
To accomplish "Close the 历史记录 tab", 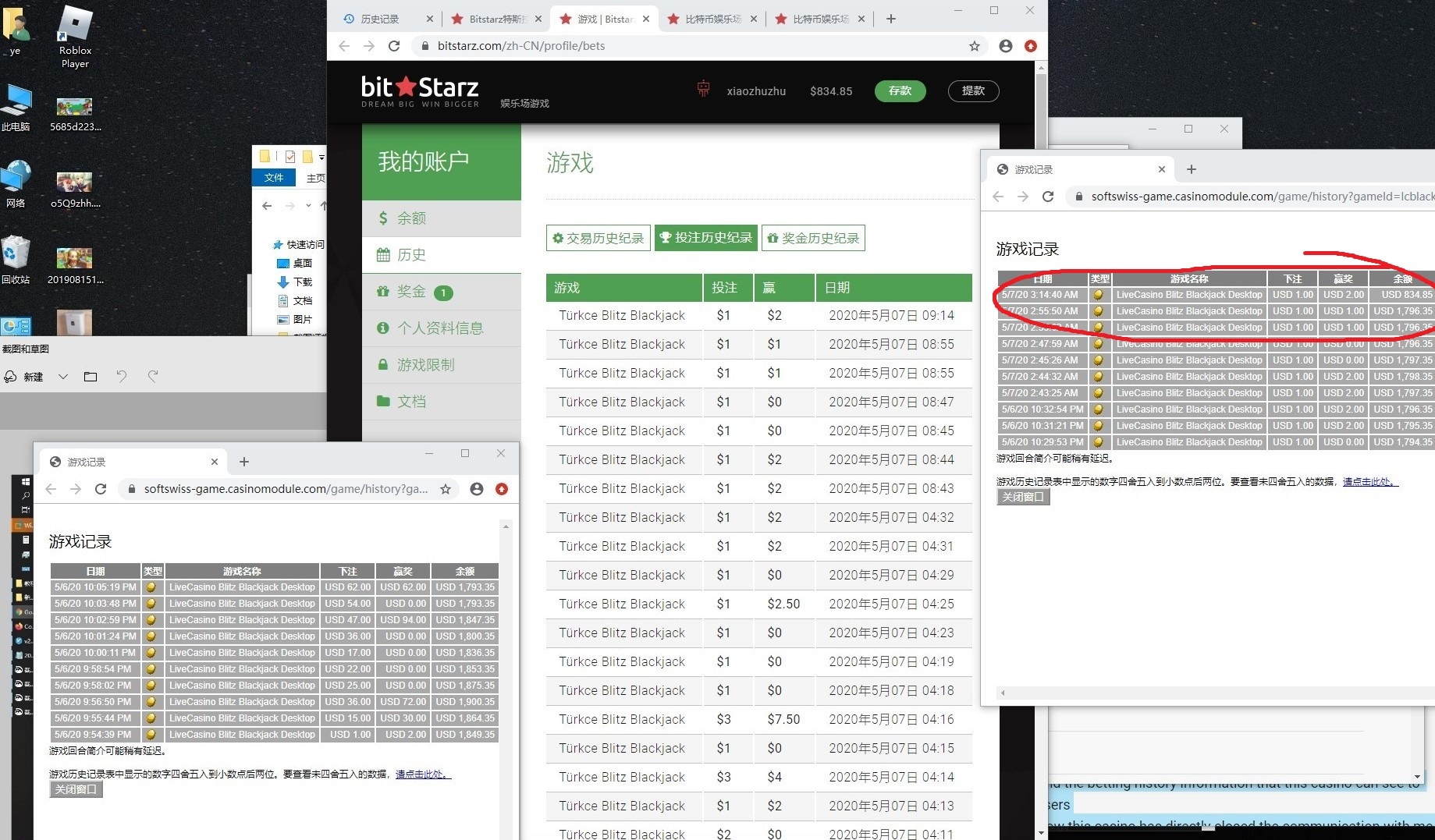I will tap(430, 19).
